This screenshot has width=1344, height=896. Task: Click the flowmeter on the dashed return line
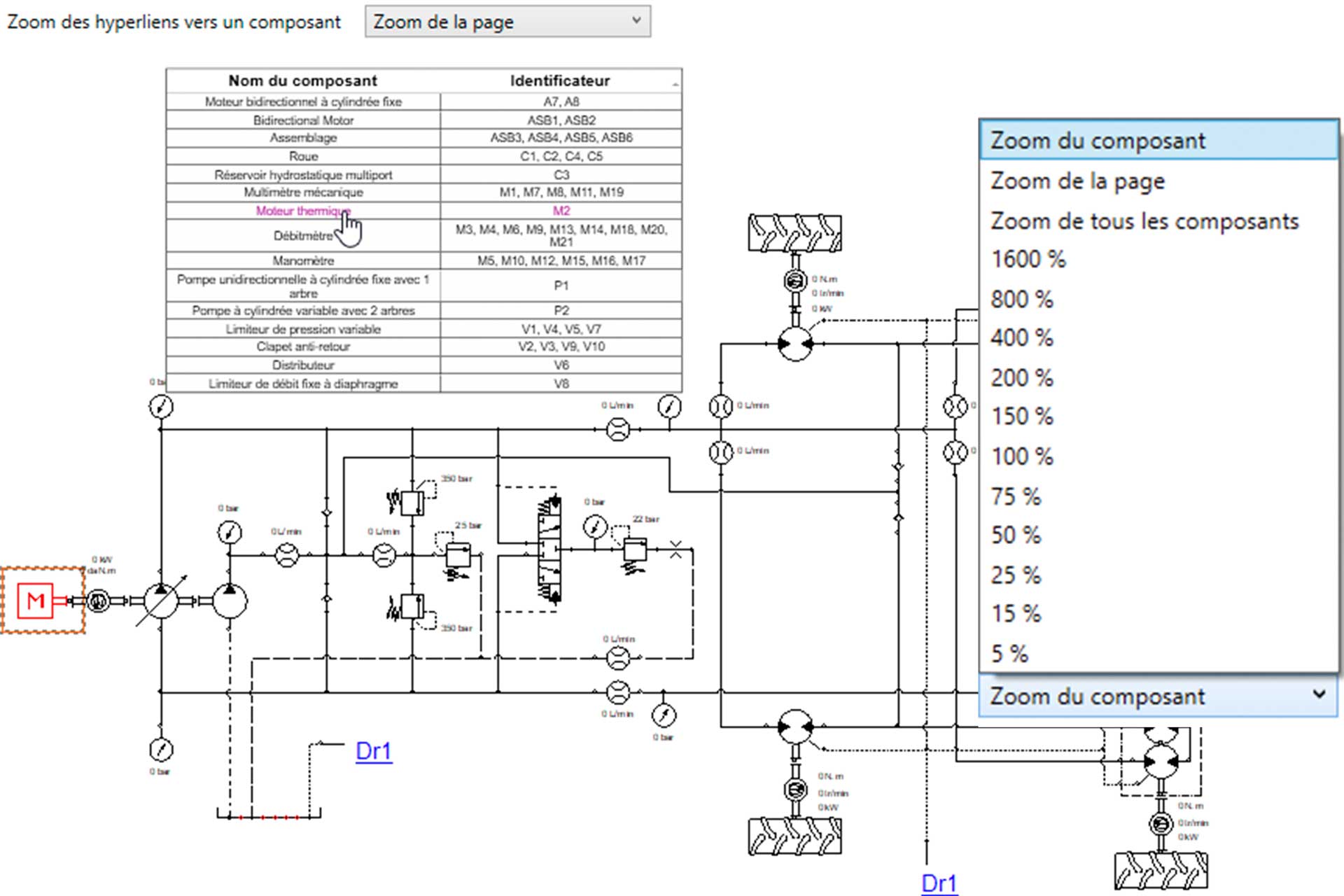[x=617, y=658]
